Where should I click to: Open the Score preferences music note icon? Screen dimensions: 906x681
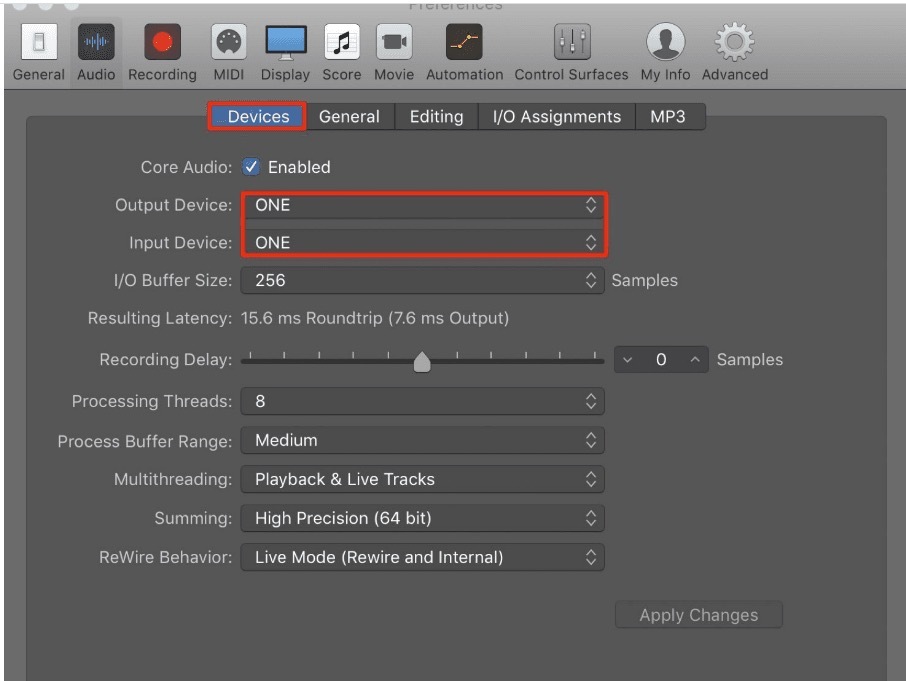(x=342, y=42)
